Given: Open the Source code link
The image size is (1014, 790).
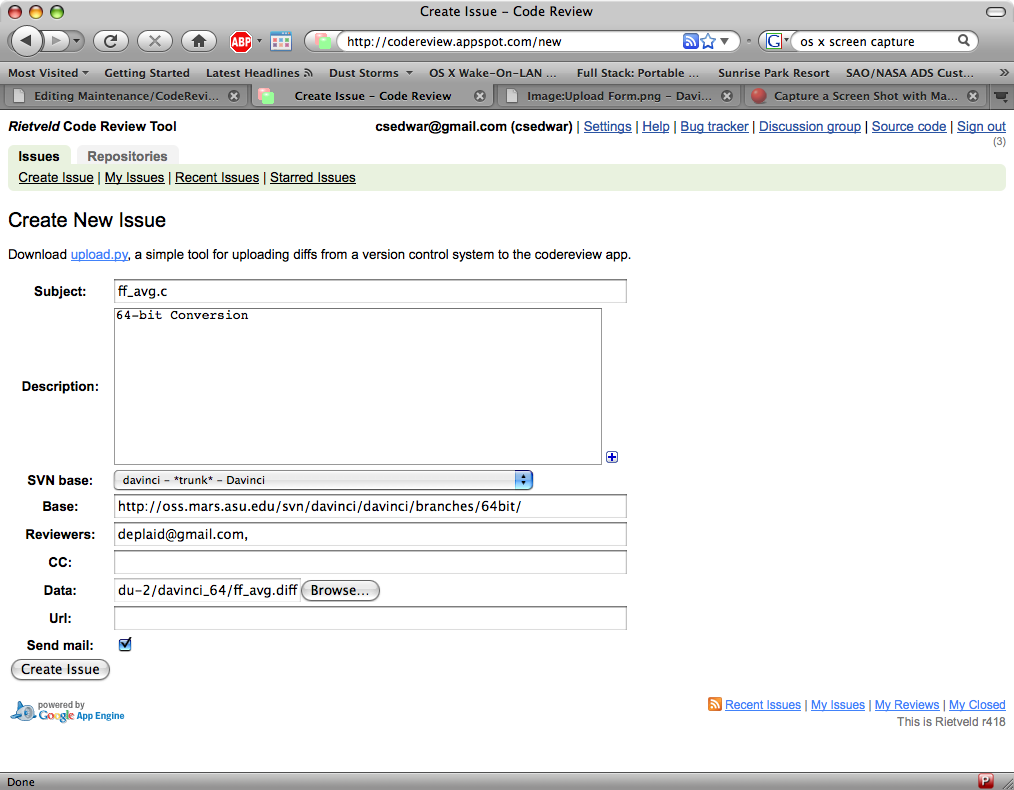Looking at the screenshot, I should tap(909, 127).
